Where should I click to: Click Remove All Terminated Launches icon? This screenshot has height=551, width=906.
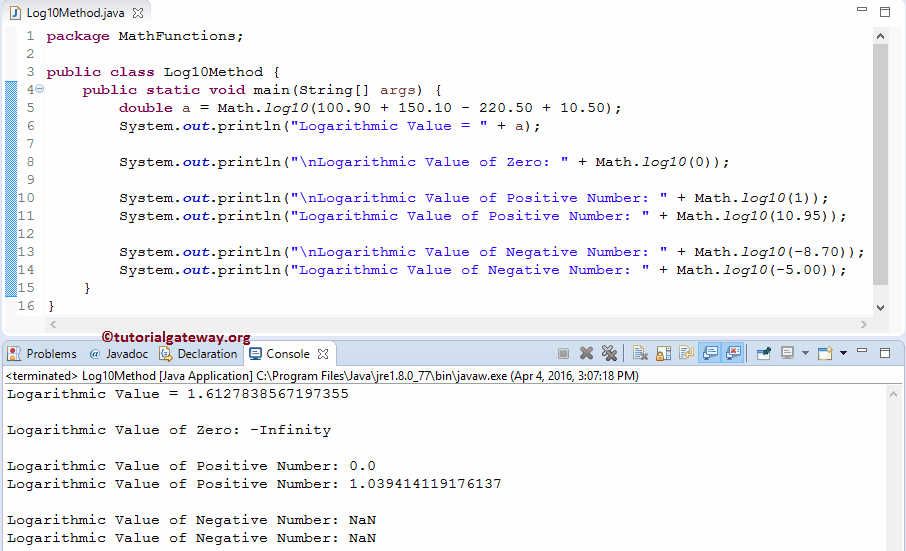(x=609, y=353)
